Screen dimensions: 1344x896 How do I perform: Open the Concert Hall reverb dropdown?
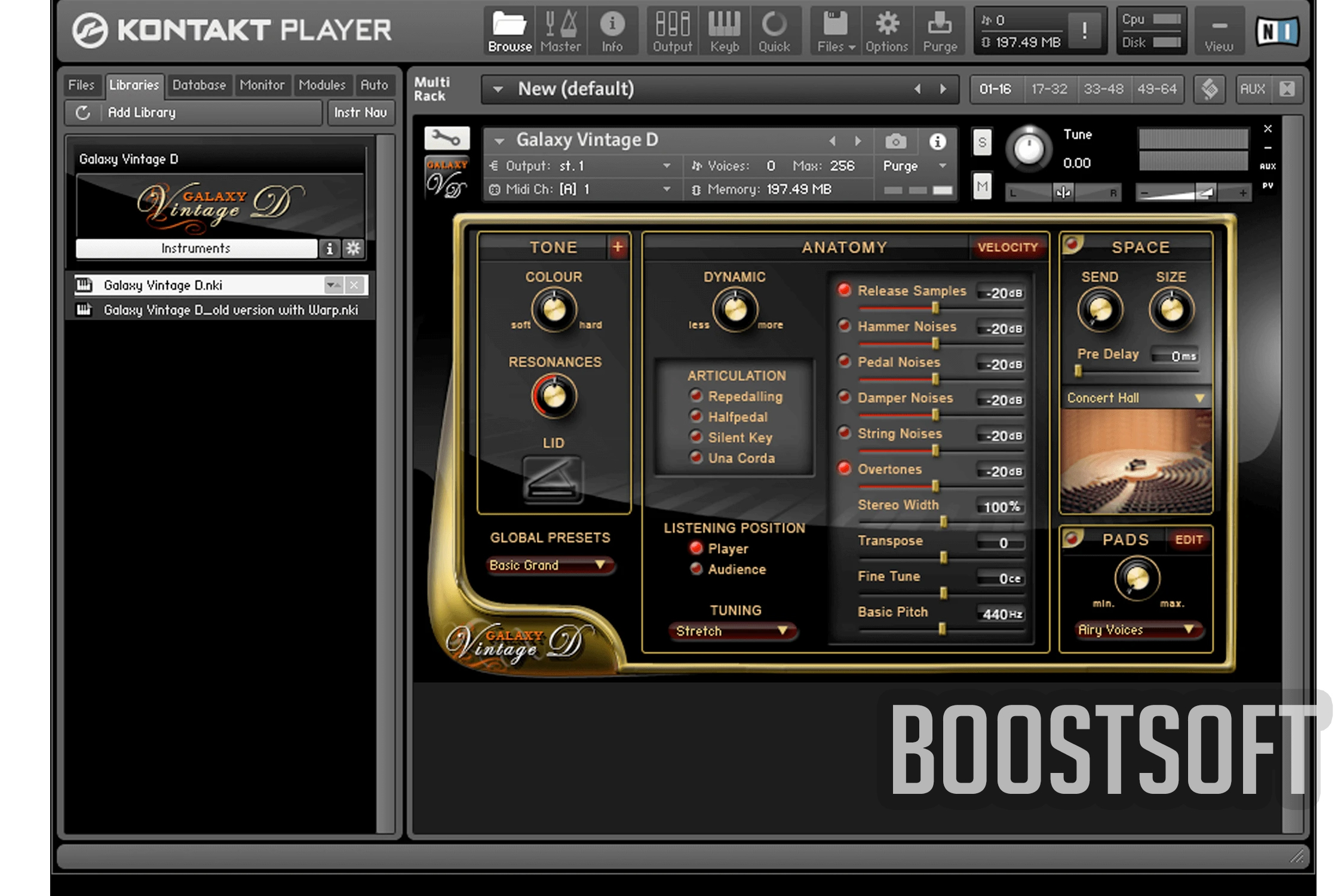click(x=1136, y=398)
